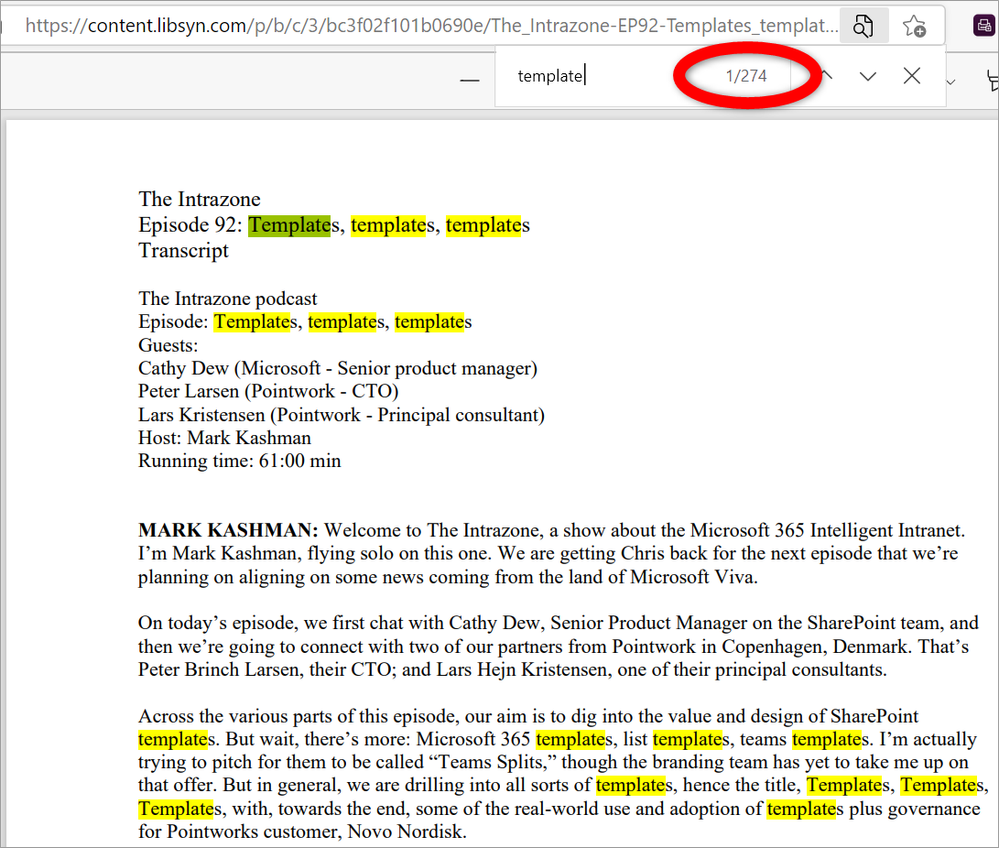The width and height of the screenshot is (999, 848).
Task: Click "Novo Nordisk" in the last line
Action: point(405,832)
